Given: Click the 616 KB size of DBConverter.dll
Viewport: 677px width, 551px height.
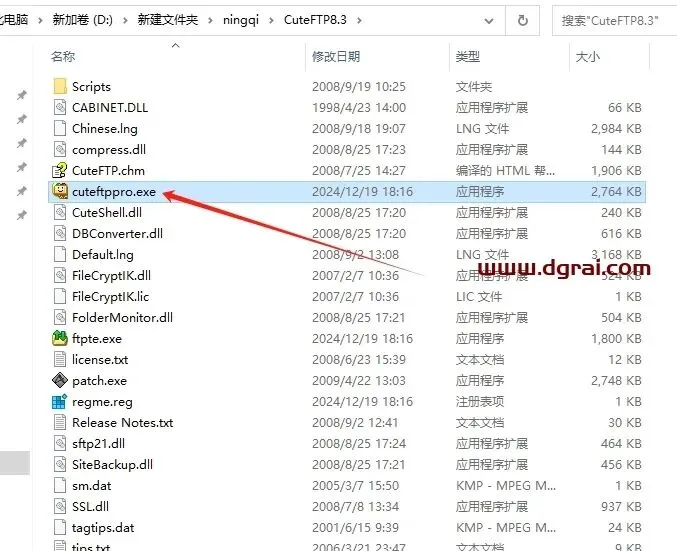Looking at the screenshot, I should [x=621, y=234].
